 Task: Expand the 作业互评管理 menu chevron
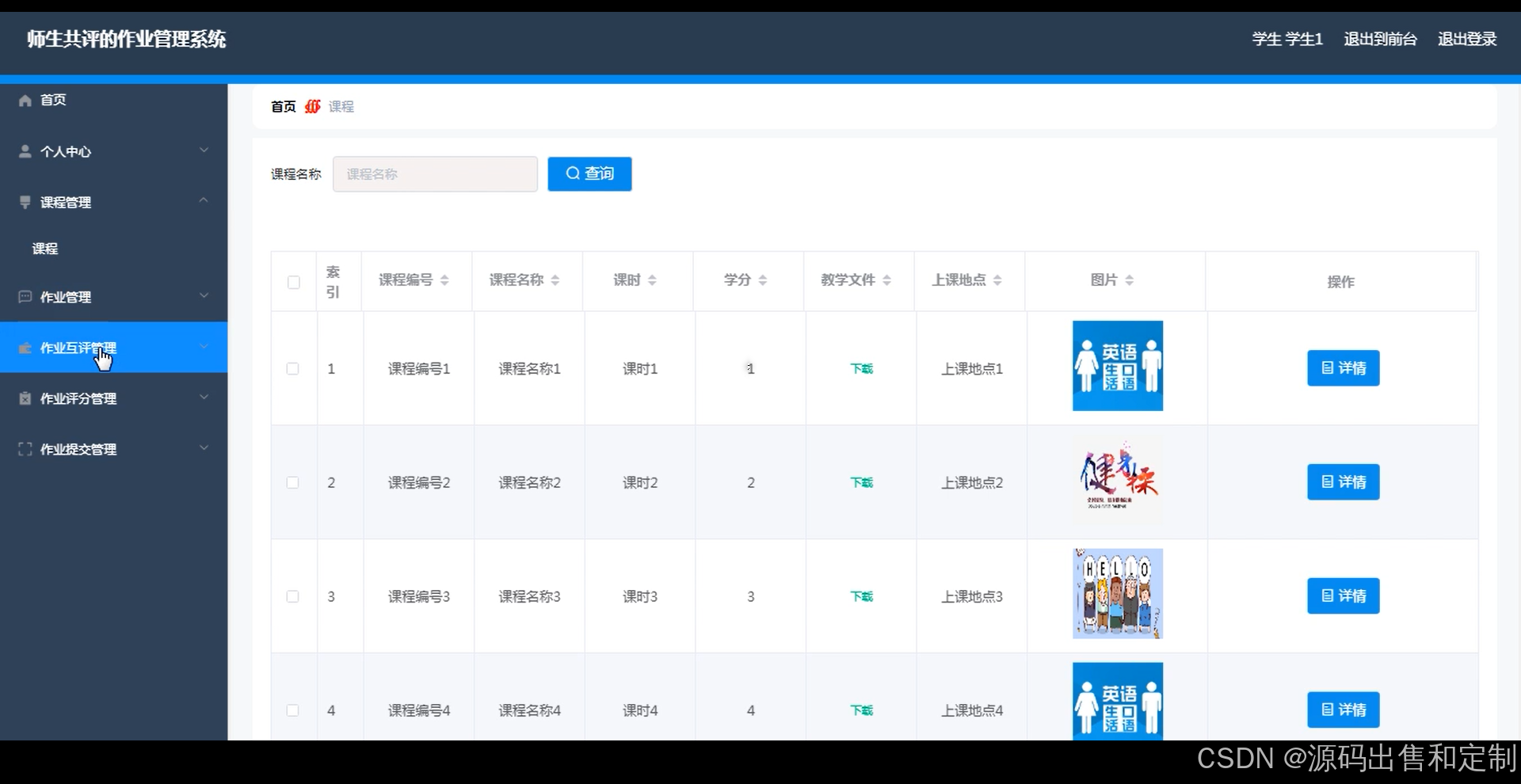[x=204, y=346]
